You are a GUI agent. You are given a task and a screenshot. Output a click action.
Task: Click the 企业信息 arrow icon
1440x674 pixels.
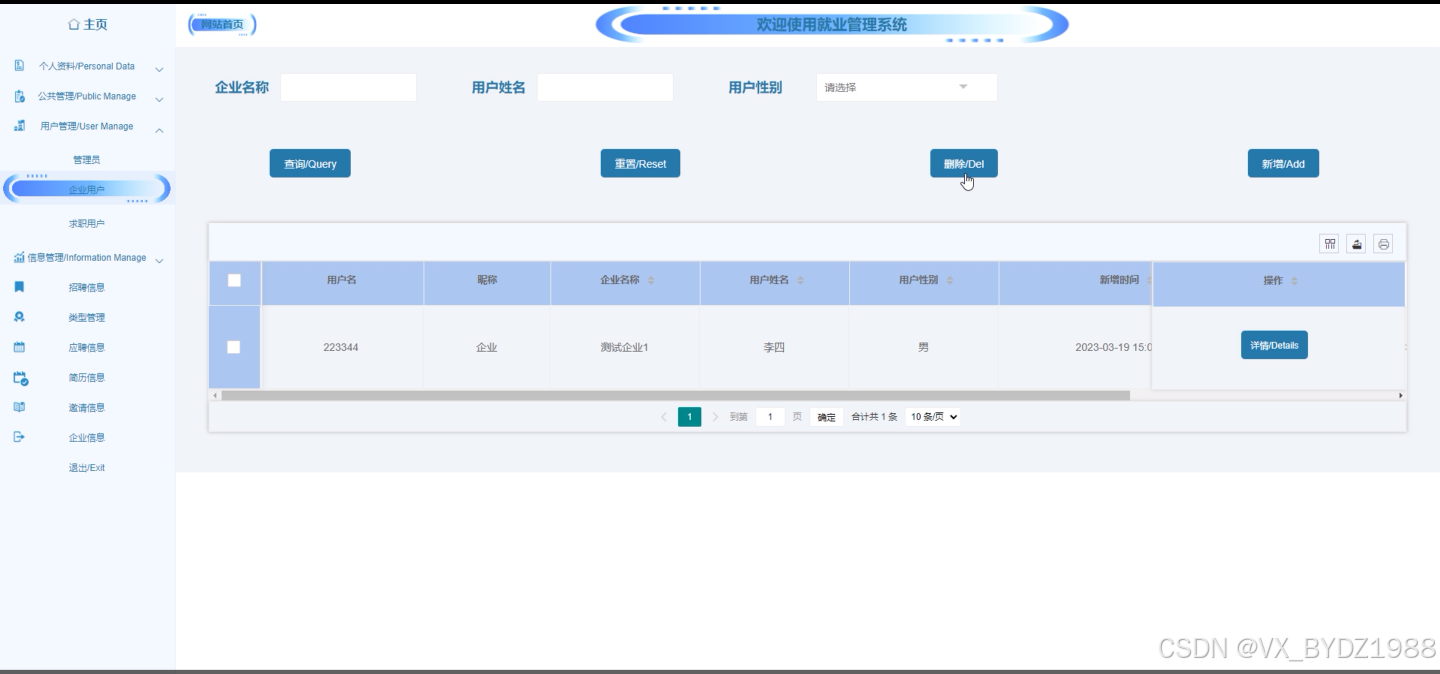tap(19, 437)
